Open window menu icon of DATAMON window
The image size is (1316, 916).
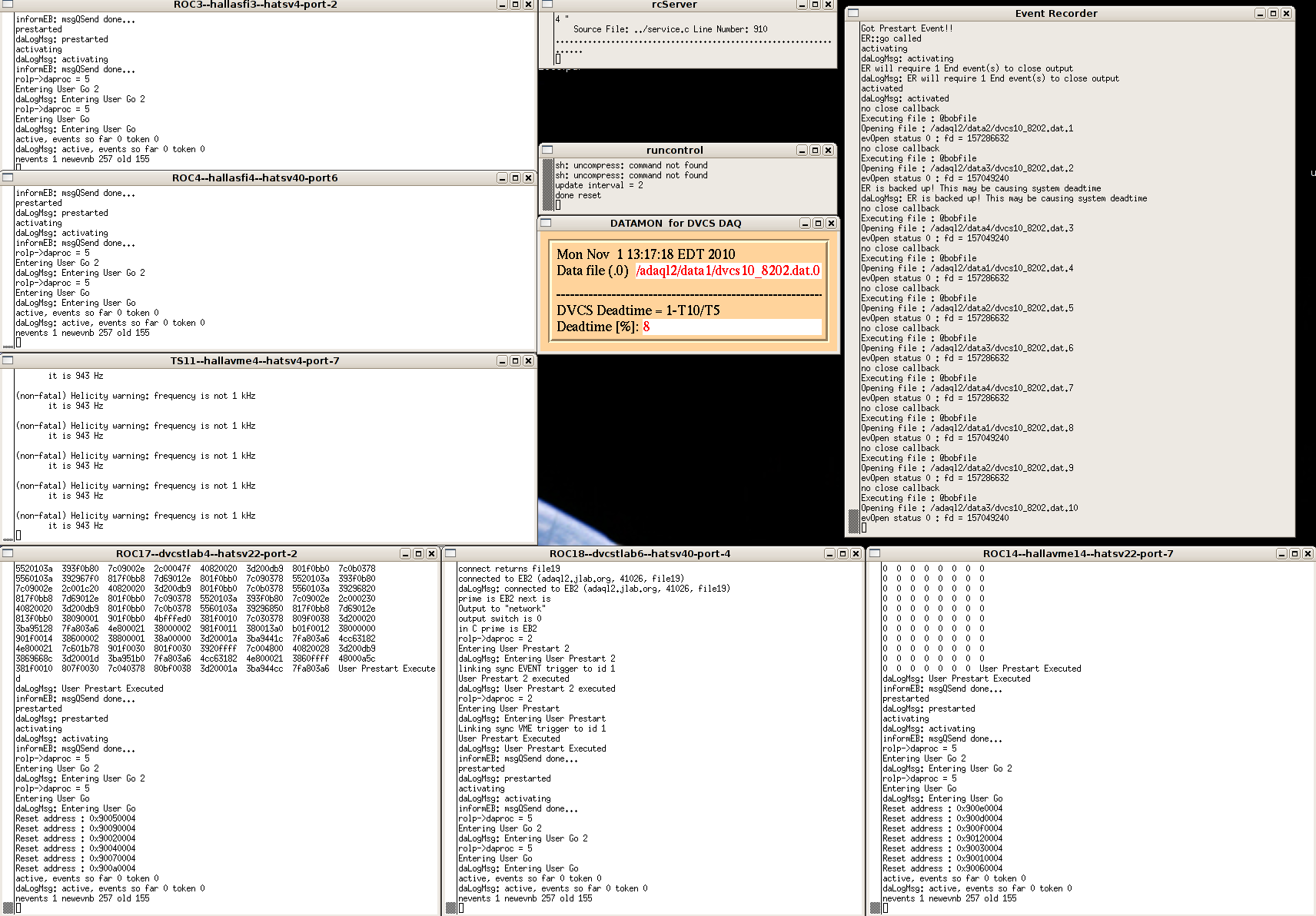pyautogui.click(x=547, y=223)
